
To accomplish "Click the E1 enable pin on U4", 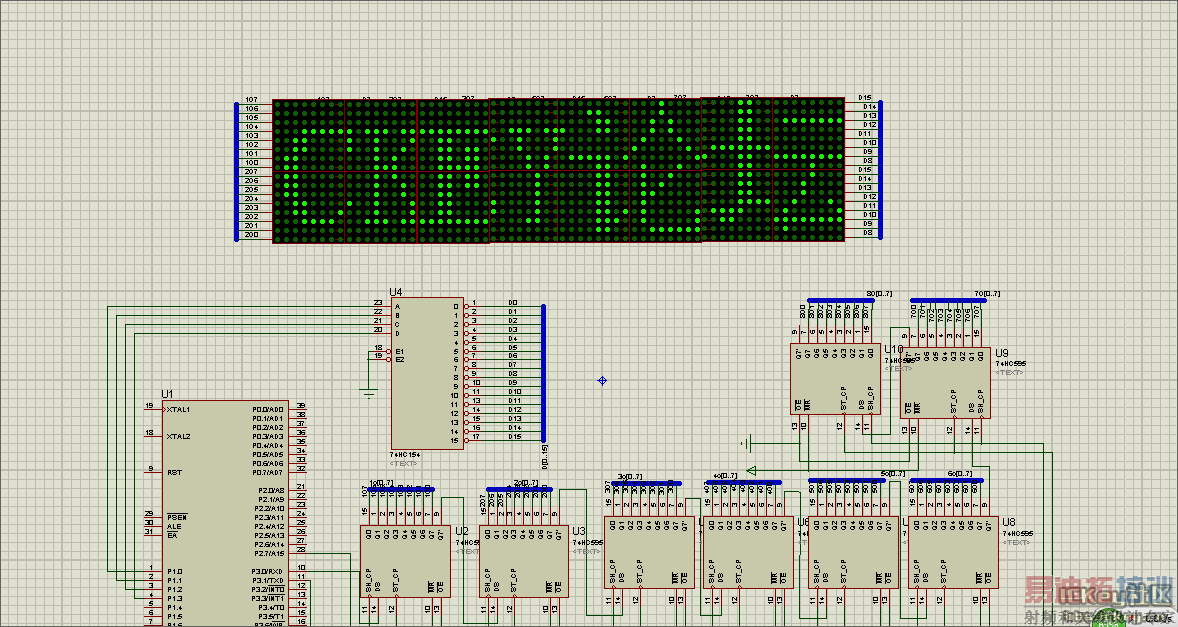I will coord(400,351).
